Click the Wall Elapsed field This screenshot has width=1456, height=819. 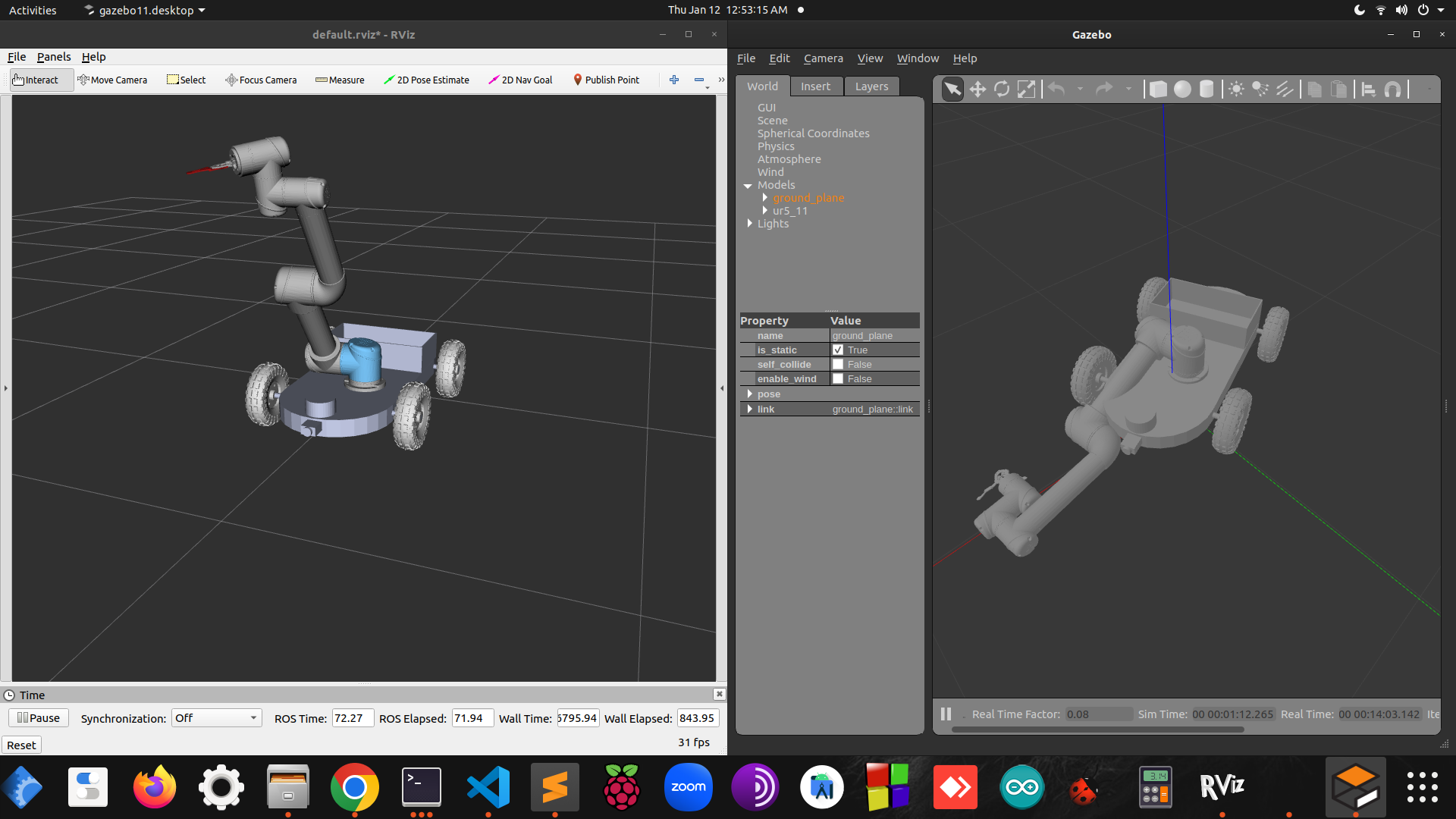pos(698,718)
